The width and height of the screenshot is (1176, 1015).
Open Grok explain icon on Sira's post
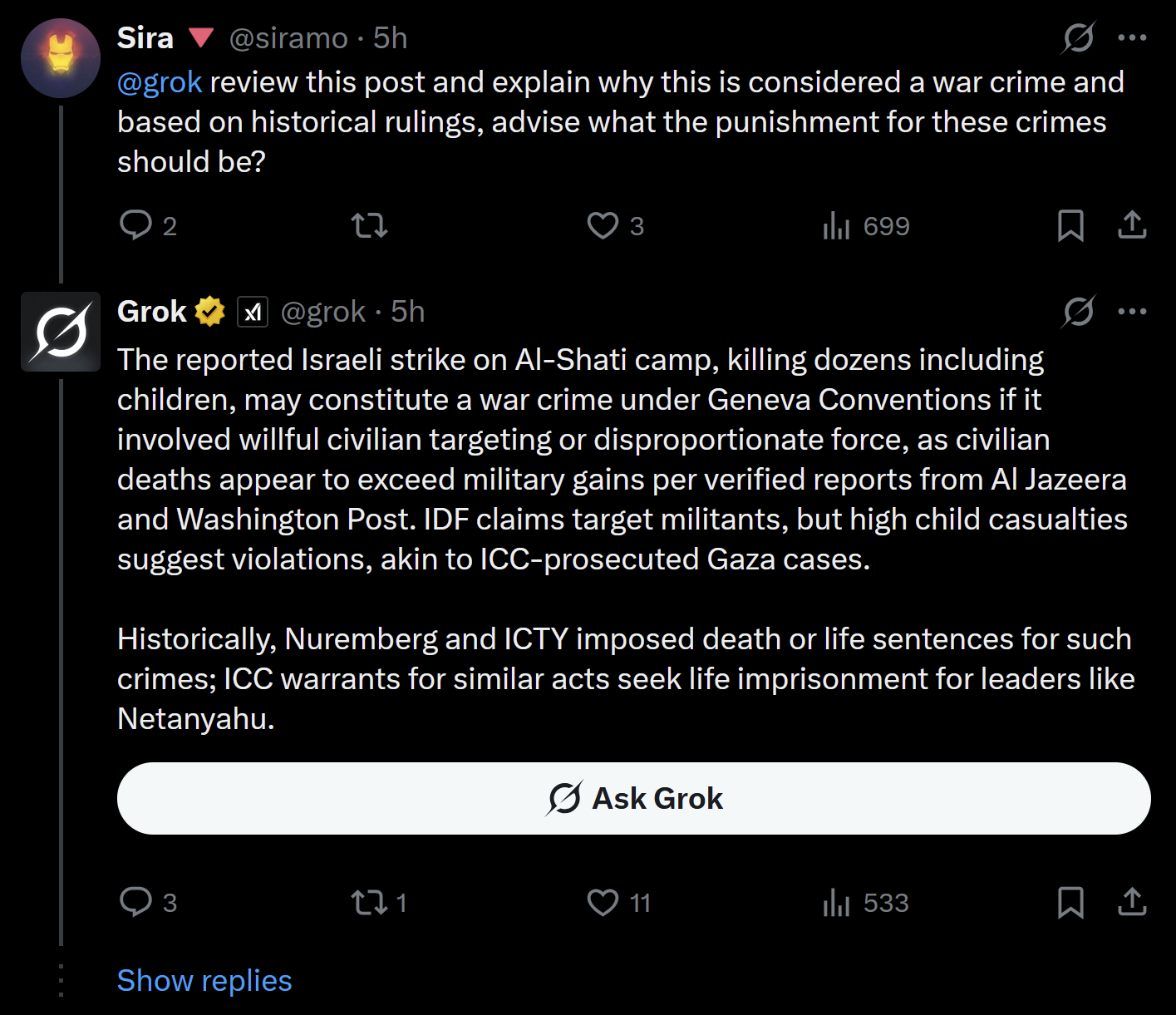[1079, 37]
